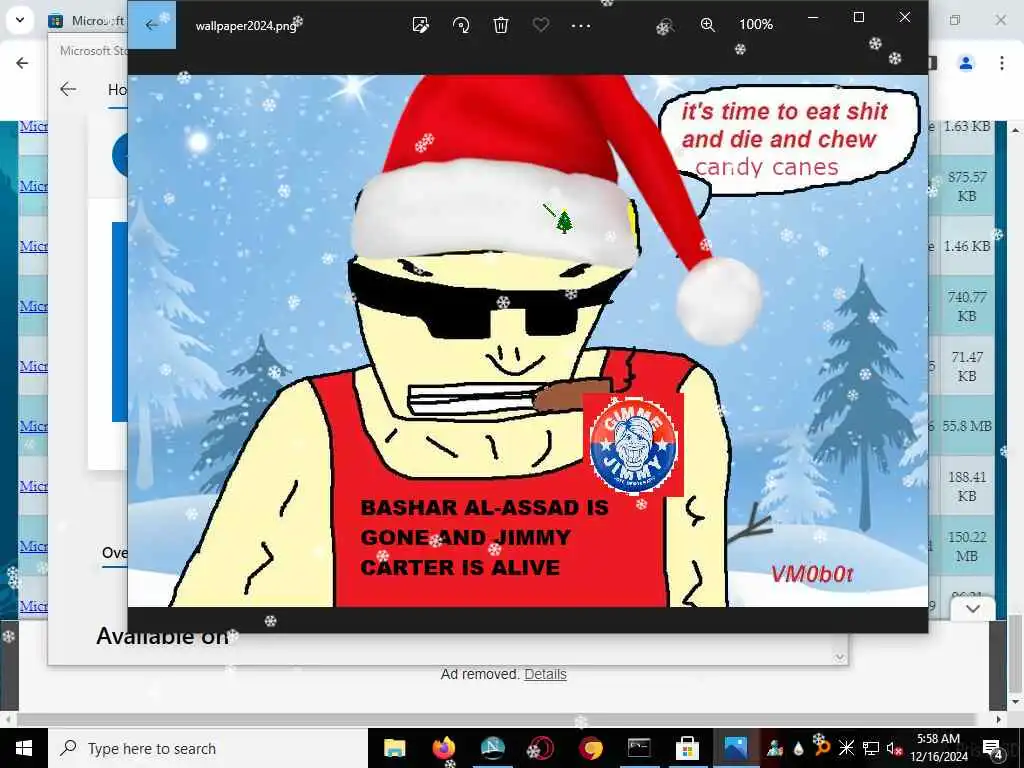Launch Firefox from the taskbar
The image size is (1024, 768).
point(443,748)
